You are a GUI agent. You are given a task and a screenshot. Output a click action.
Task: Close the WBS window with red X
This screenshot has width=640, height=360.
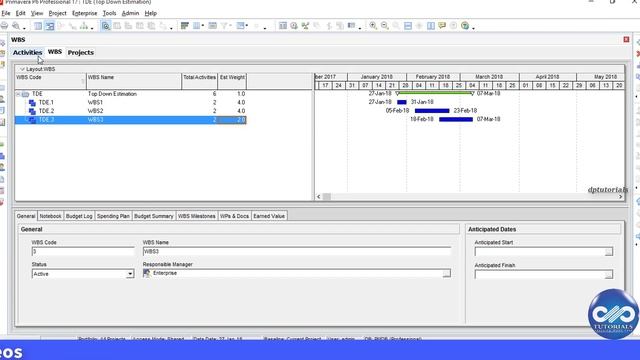point(627,40)
